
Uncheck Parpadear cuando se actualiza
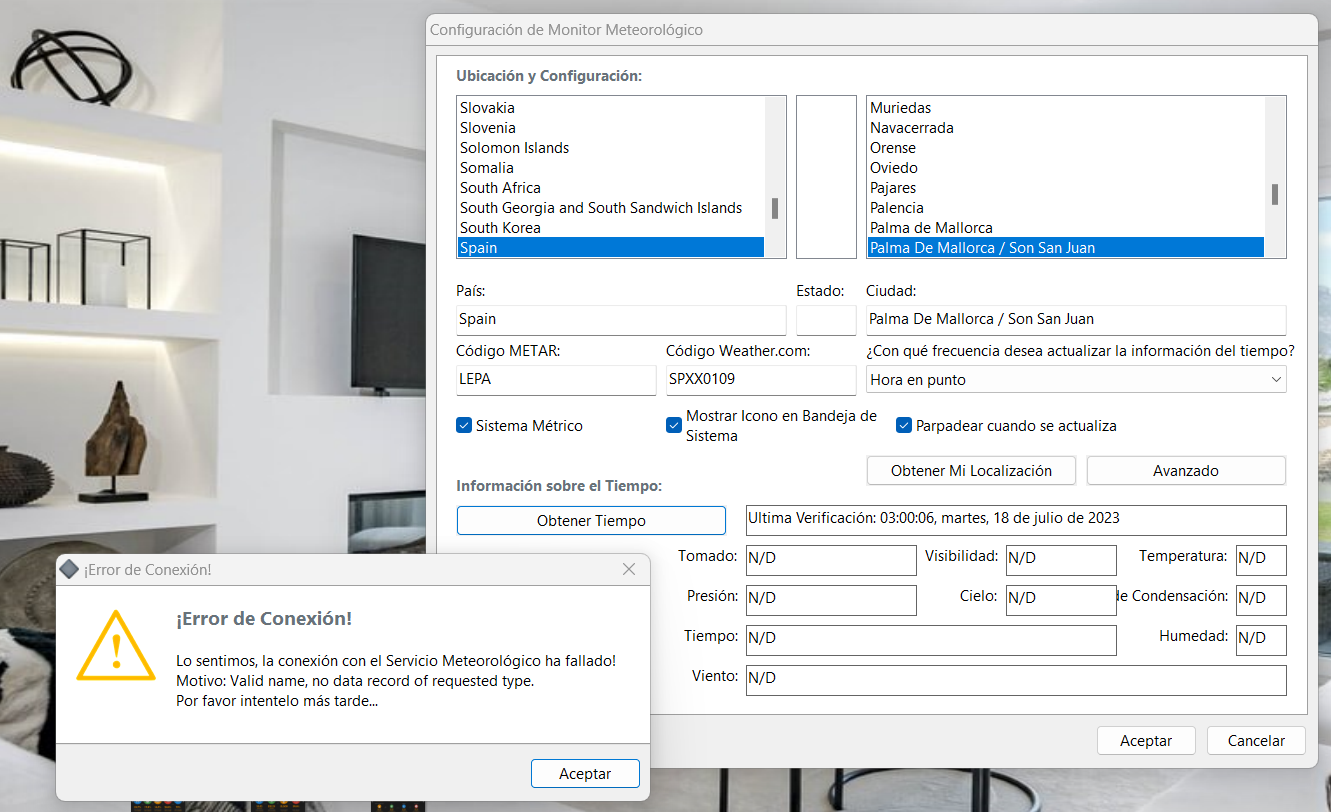(x=904, y=425)
